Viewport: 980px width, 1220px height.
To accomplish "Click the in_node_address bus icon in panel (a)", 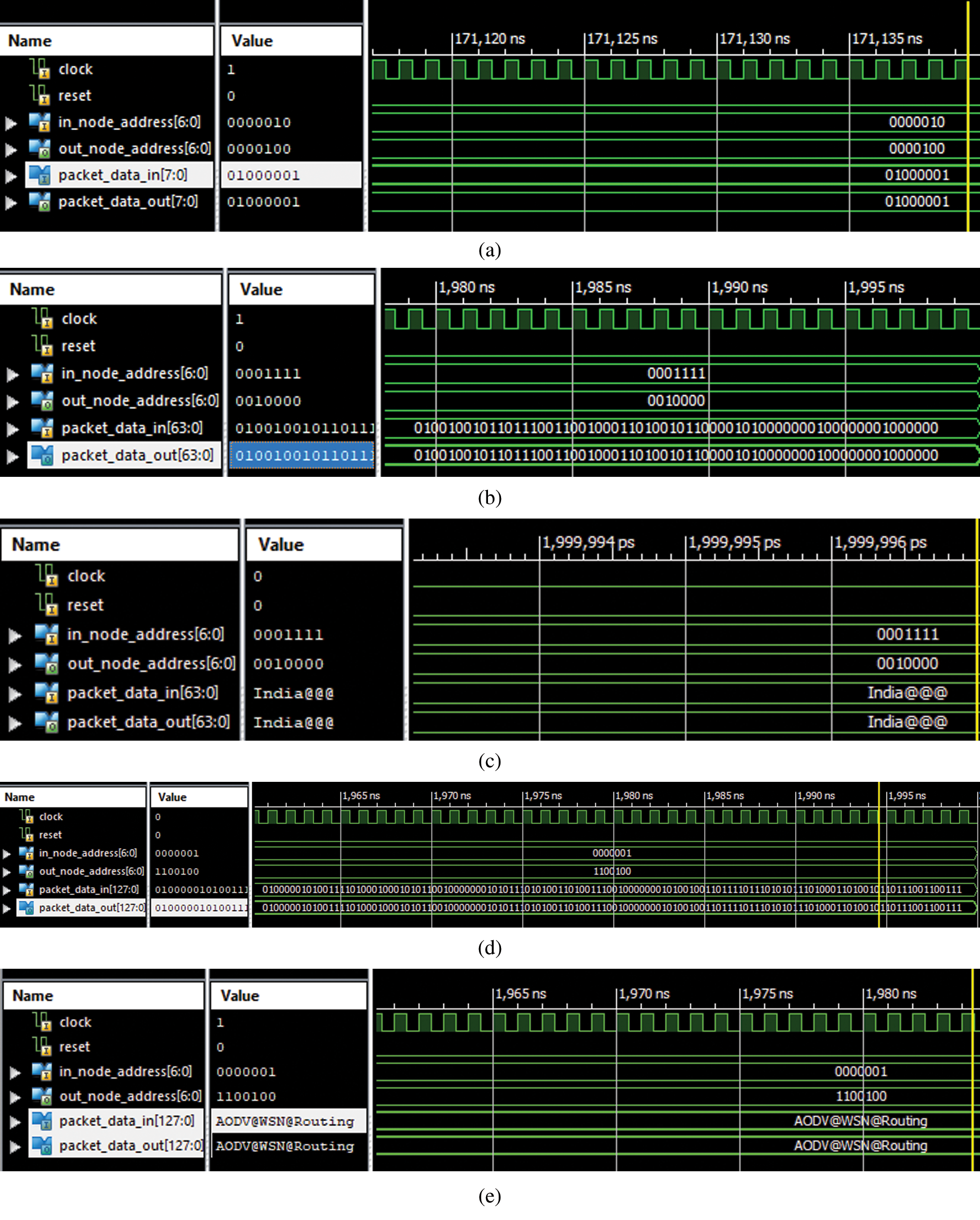I will point(40,122).
